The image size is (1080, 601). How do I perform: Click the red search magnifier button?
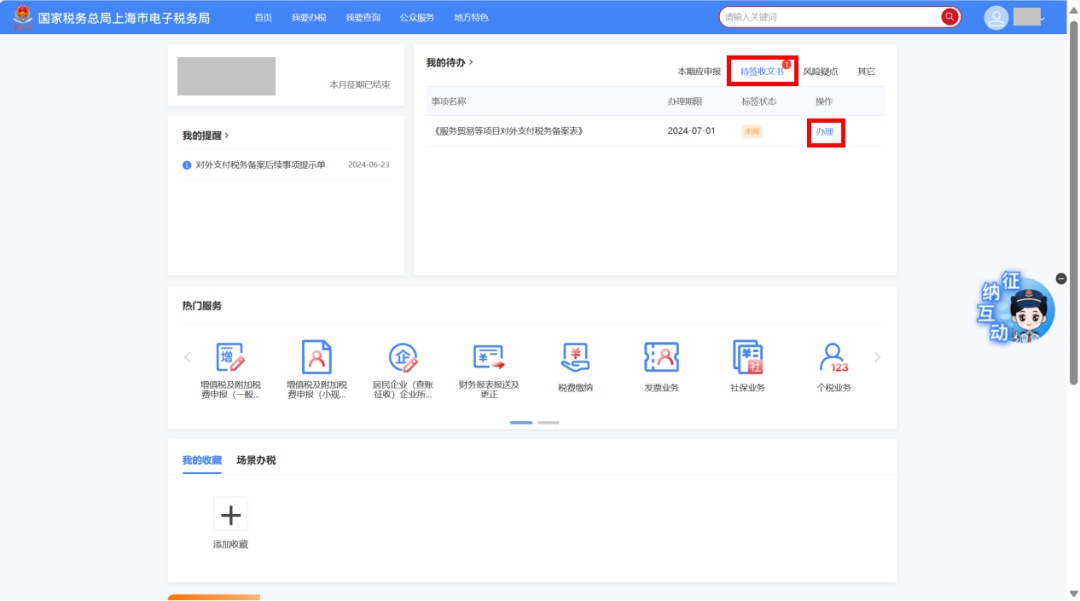click(x=949, y=17)
